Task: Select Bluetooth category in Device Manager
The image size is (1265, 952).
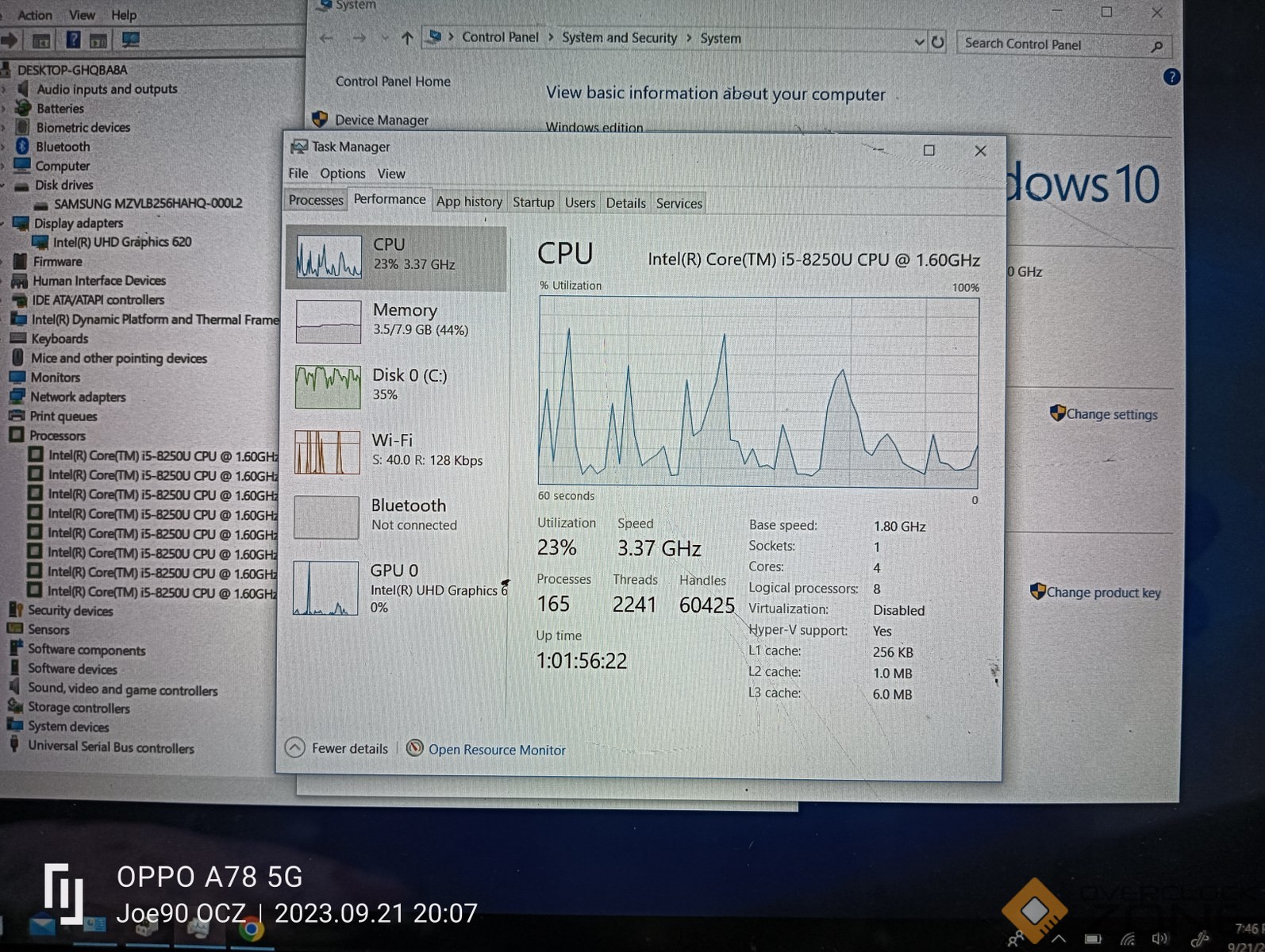Action: point(63,147)
